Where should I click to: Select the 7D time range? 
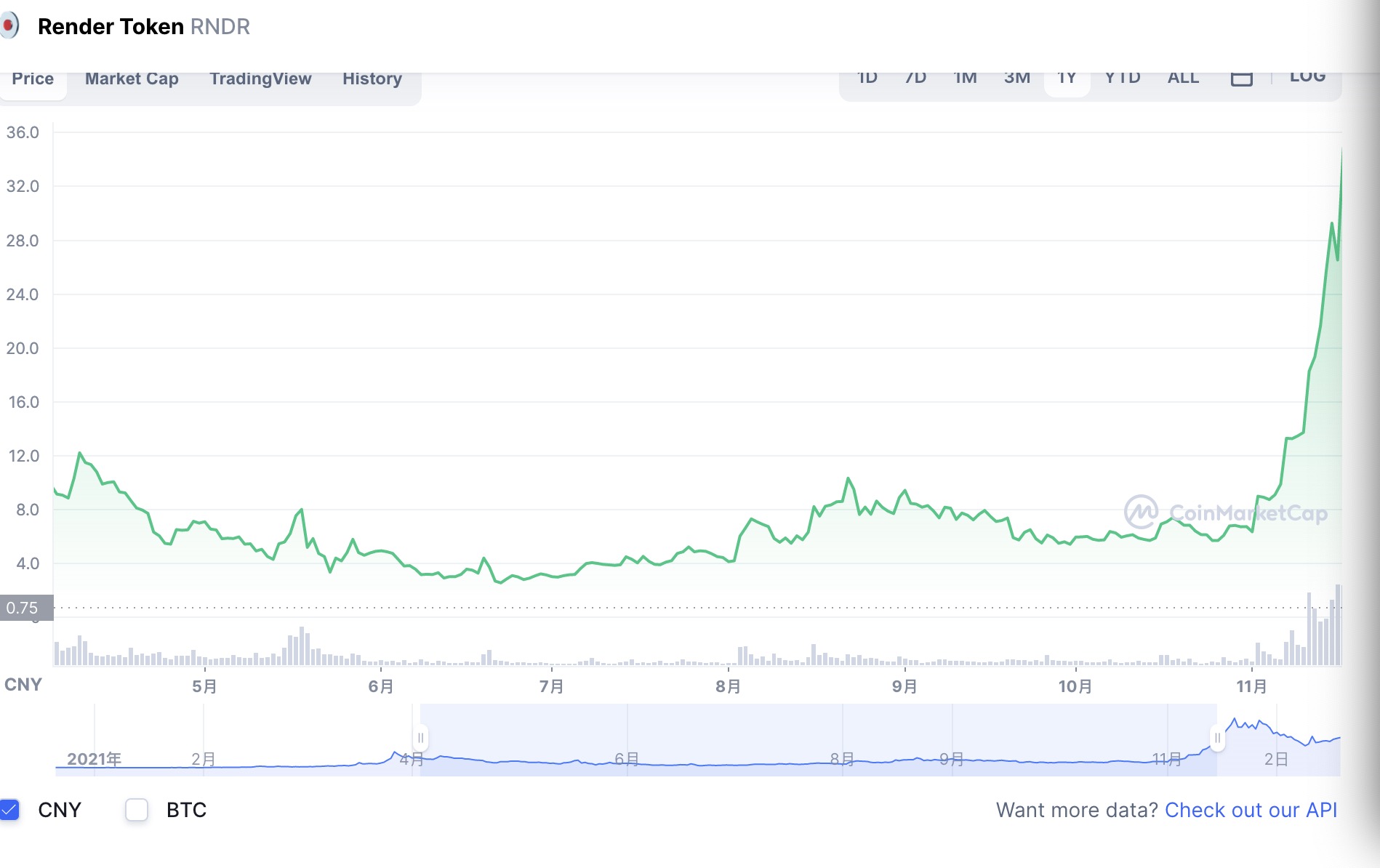point(915,78)
